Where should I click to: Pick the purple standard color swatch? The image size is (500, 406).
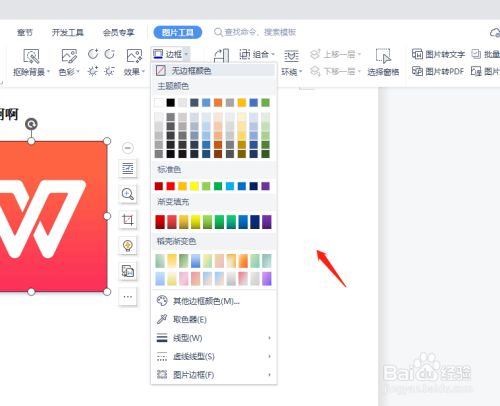click(x=266, y=186)
